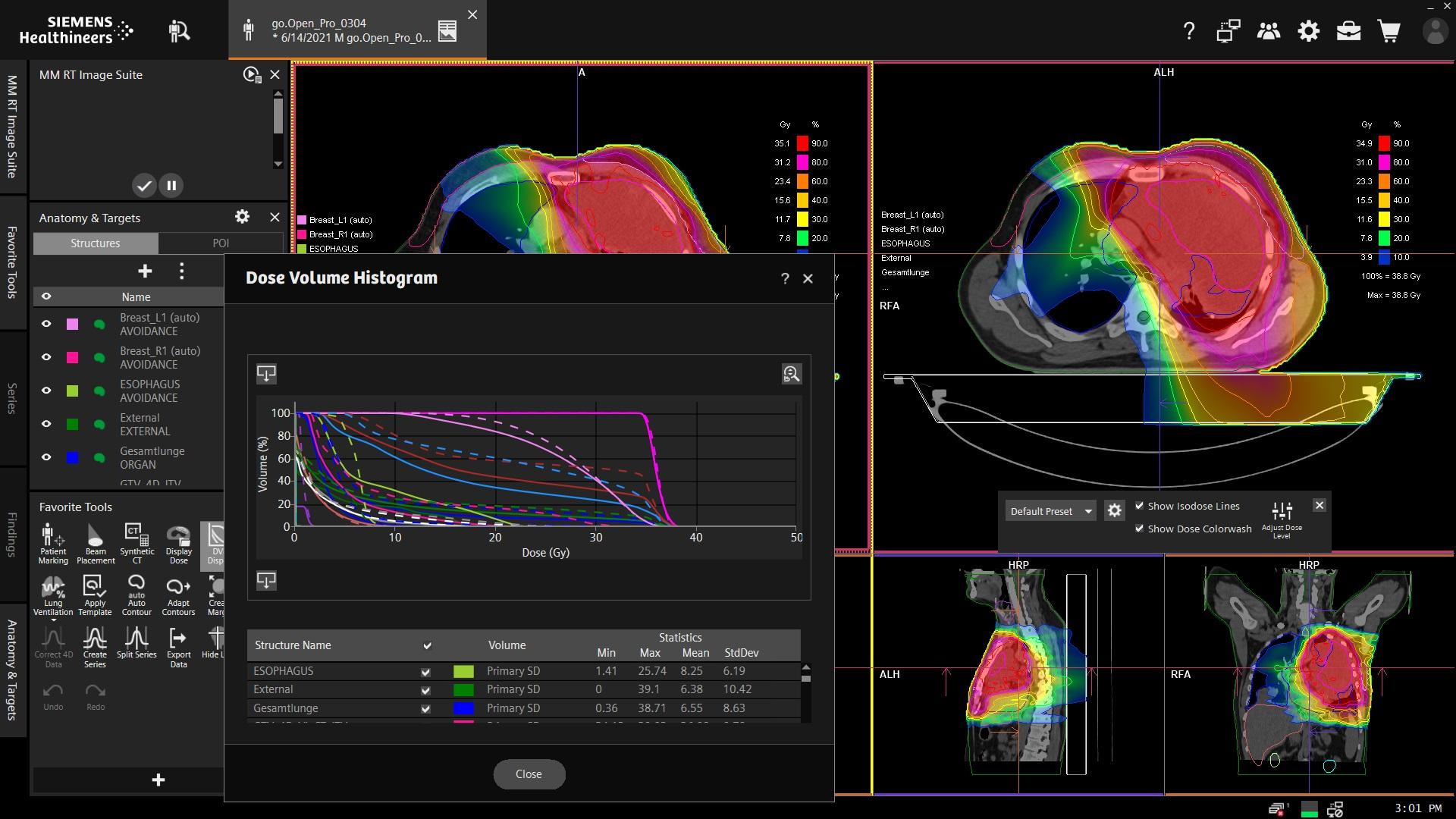The height and width of the screenshot is (819, 1456).
Task: Select the Patient Marking tool
Action: (x=52, y=542)
